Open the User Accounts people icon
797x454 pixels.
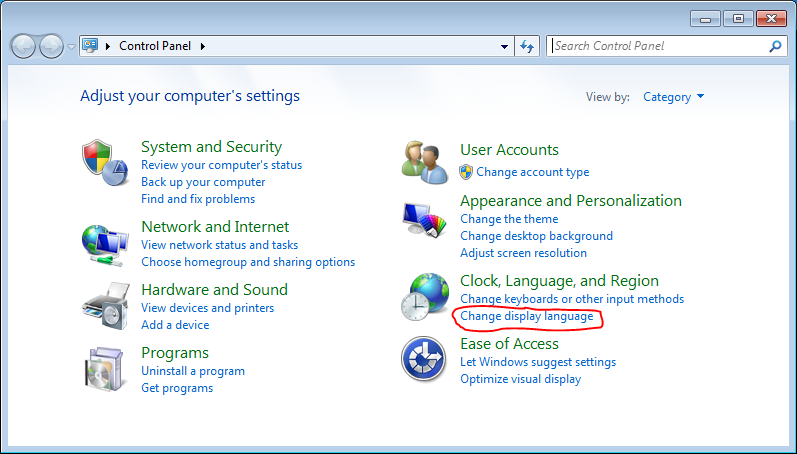click(x=425, y=162)
